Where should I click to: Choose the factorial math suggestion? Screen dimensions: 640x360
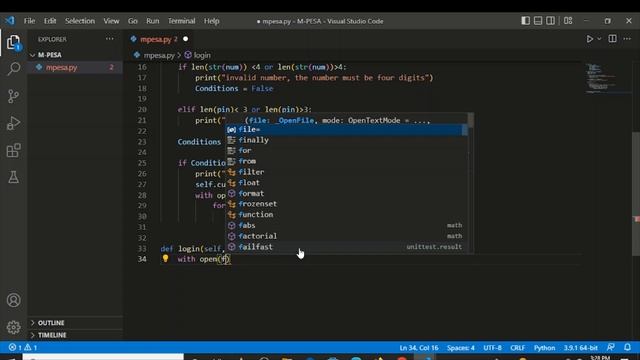pos(347,236)
